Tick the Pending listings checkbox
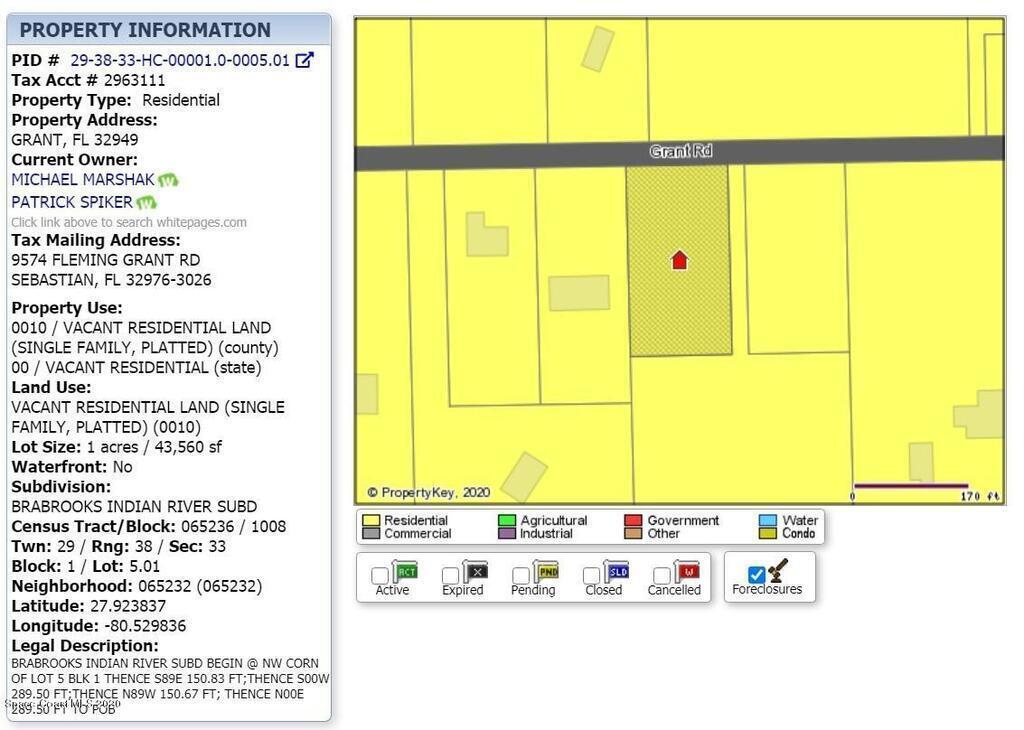Image resolution: width=1024 pixels, height=730 pixels. click(x=521, y=576)
